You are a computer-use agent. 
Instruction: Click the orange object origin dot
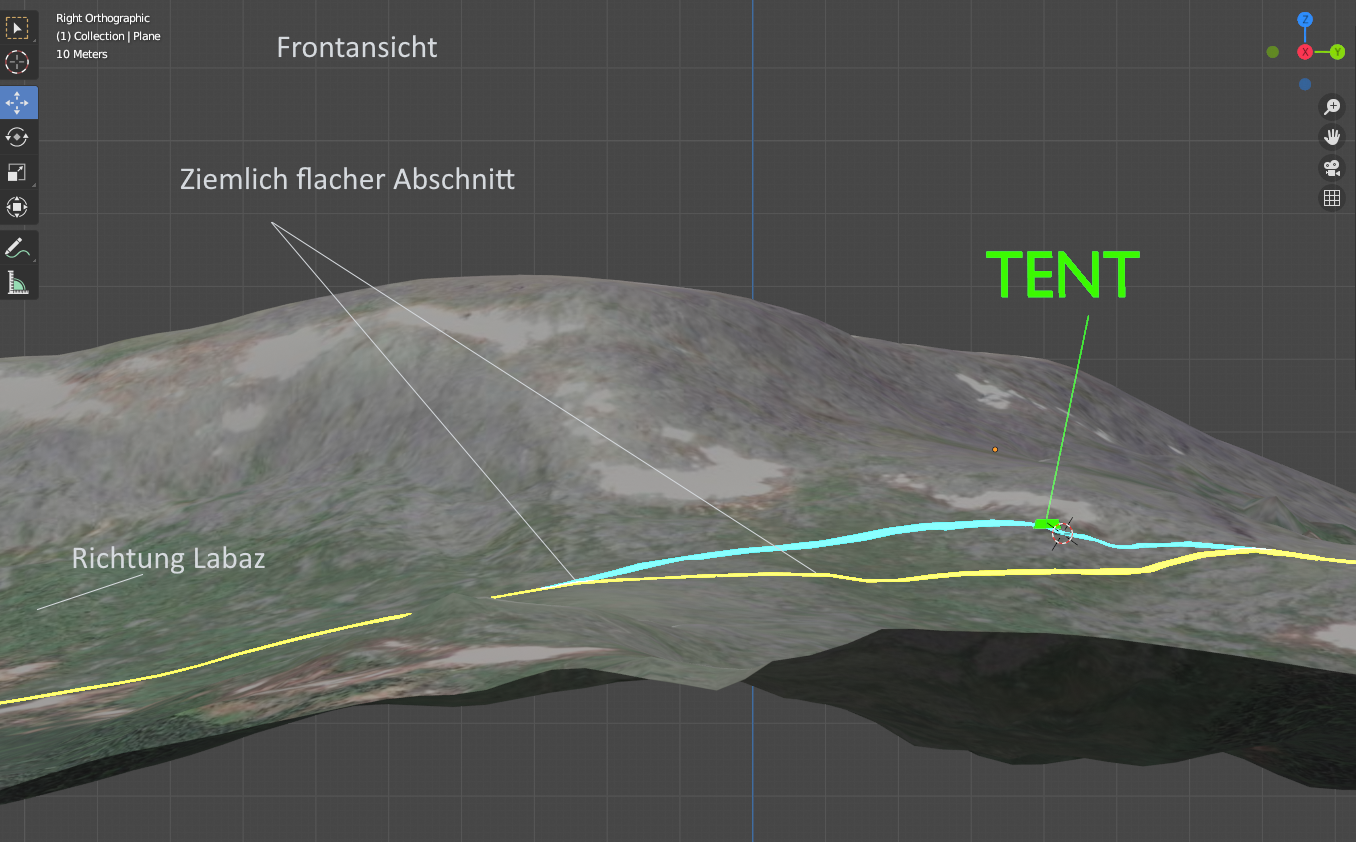[995, 450]
